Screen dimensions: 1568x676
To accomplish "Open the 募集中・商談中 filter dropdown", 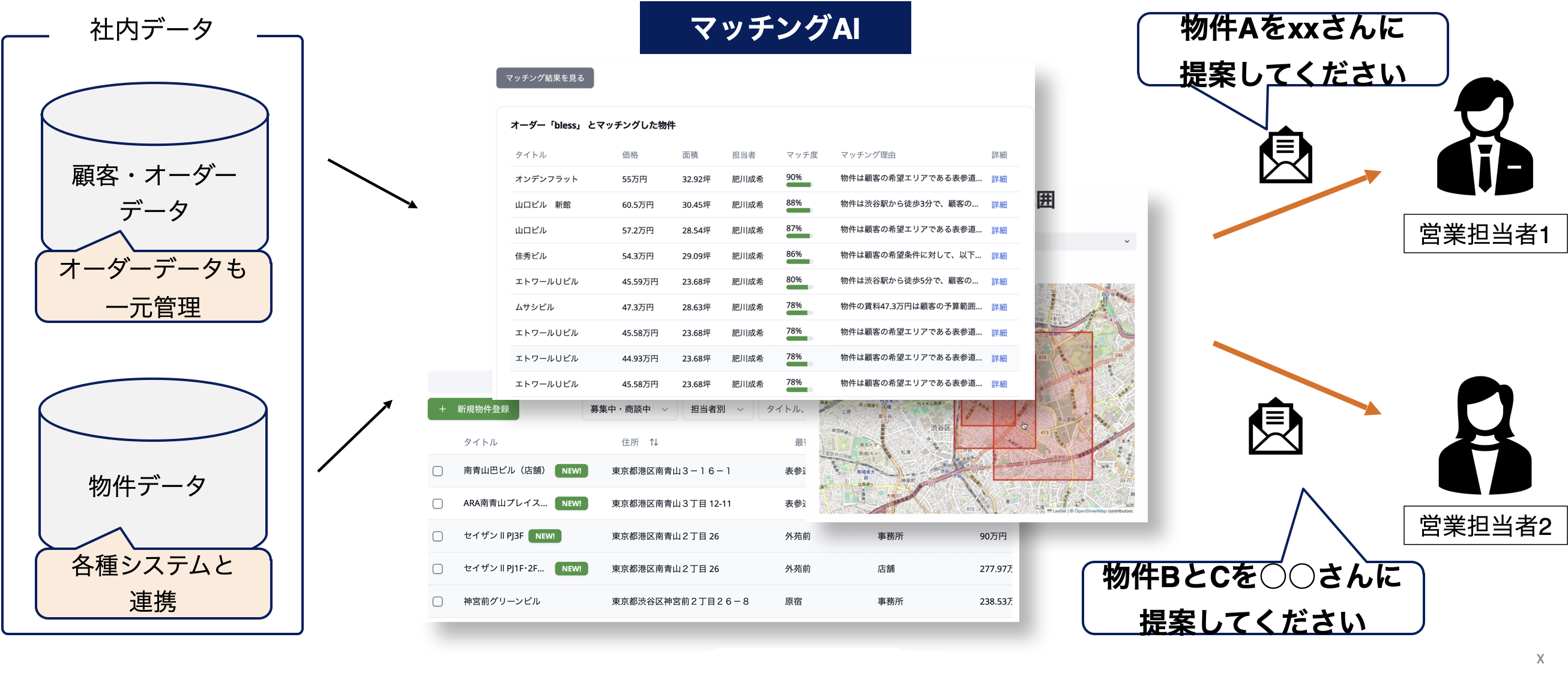I will click(x=630, y=409).
